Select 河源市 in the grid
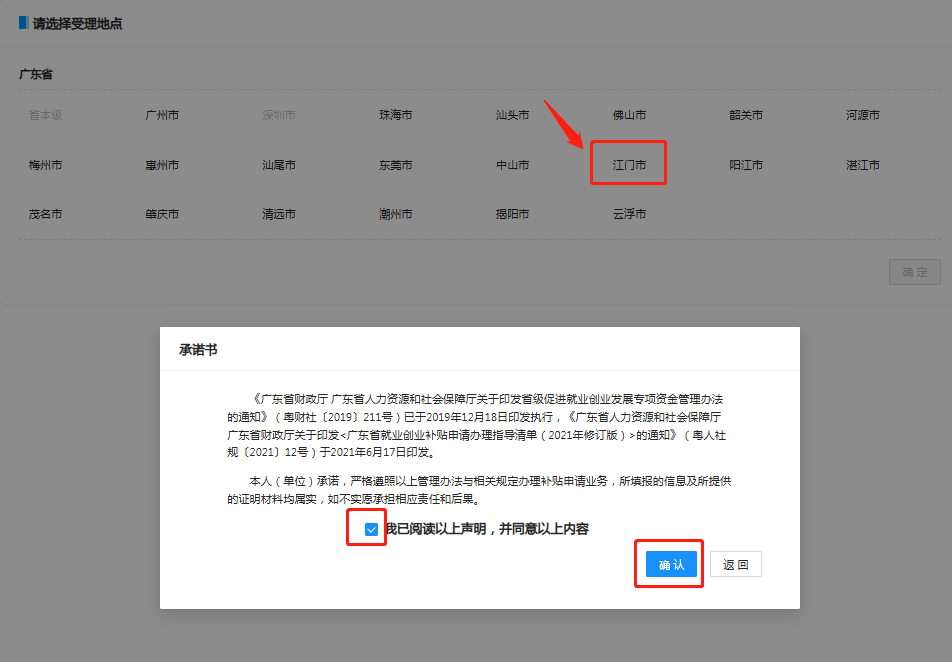The width and height of the screenshot is (952, 662). pos(863,114)
